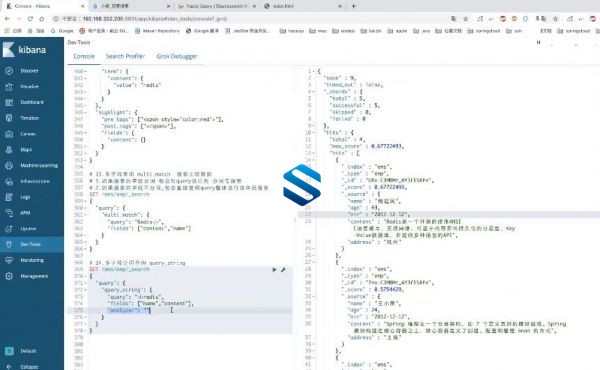Collapse "_shards" in the response at line 4
This screenshot has height=370, width=600.
coord(314,92)
